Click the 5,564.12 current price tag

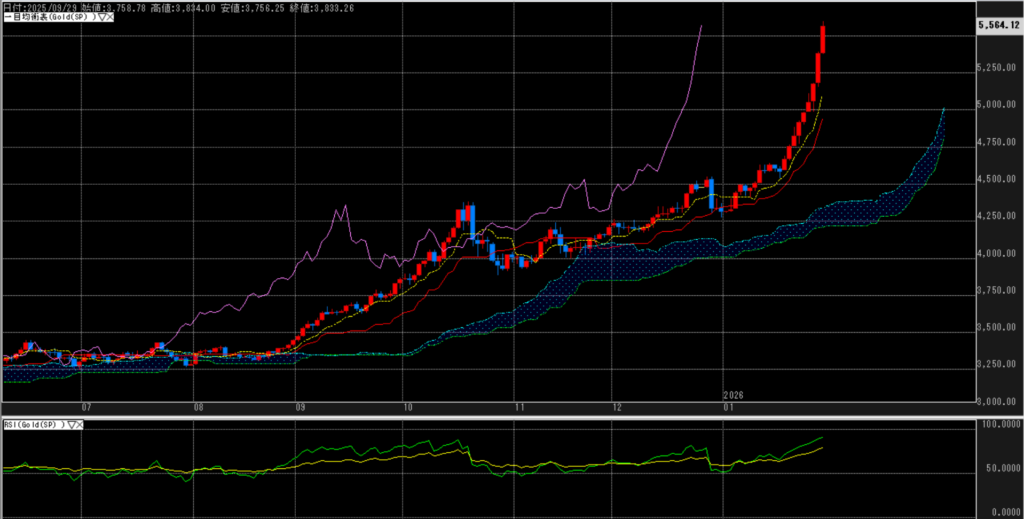click(x=1000, y=23)
